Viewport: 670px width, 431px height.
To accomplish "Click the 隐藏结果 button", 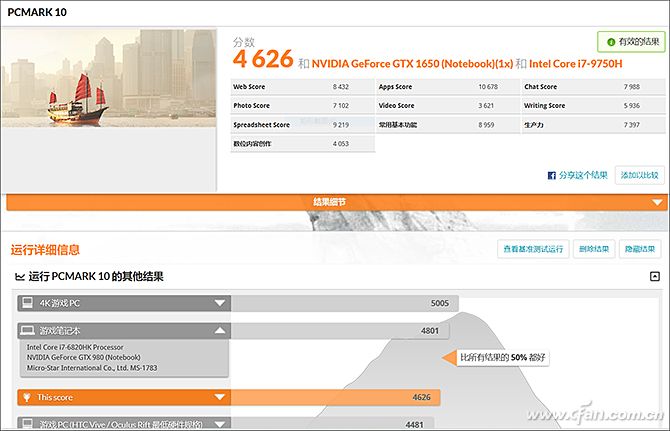I will pyautogui.click(x=640, y=249).
